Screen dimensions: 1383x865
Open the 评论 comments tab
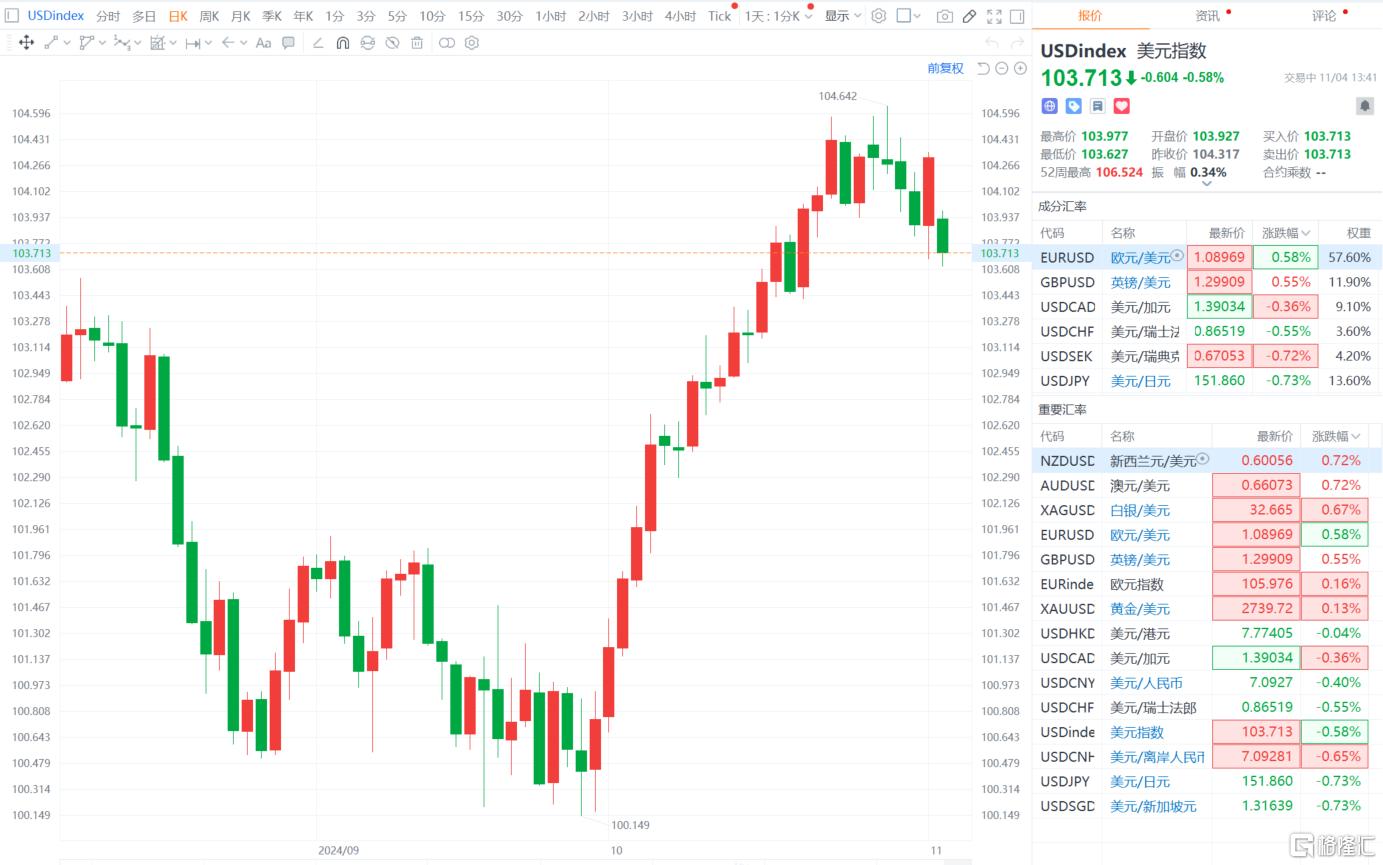coord(1324,16)
